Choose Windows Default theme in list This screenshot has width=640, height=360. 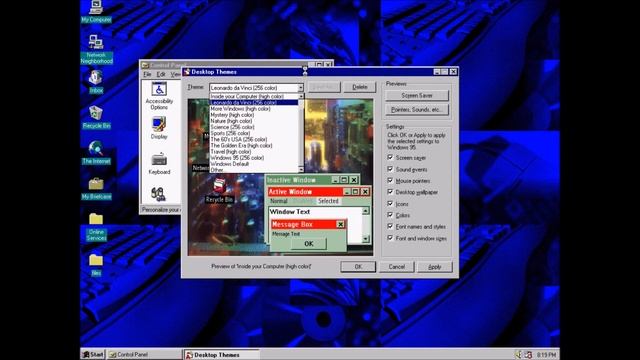coord(254,164)
